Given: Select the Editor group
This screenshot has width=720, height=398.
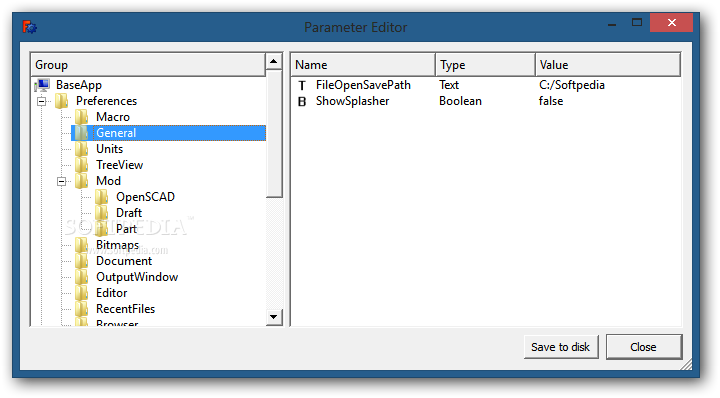Looking at the screenshot, I should click(112, 293).
